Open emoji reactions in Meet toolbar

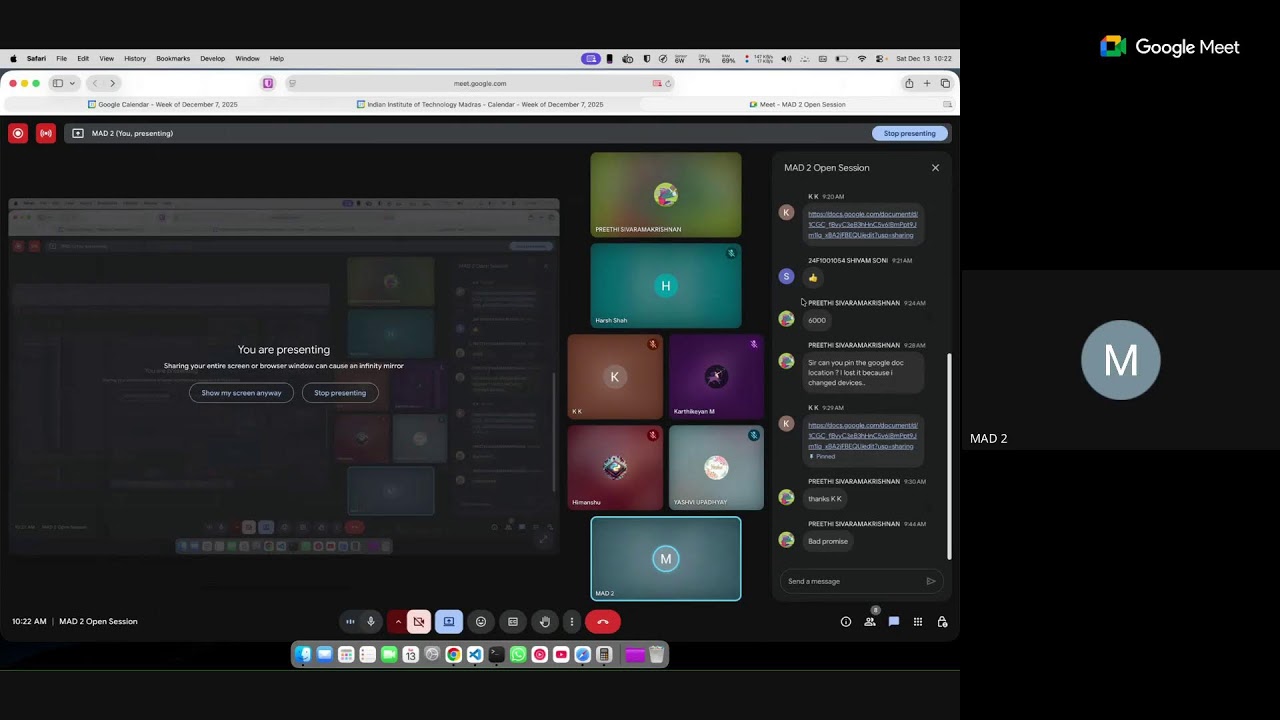(x=481, y=622)
